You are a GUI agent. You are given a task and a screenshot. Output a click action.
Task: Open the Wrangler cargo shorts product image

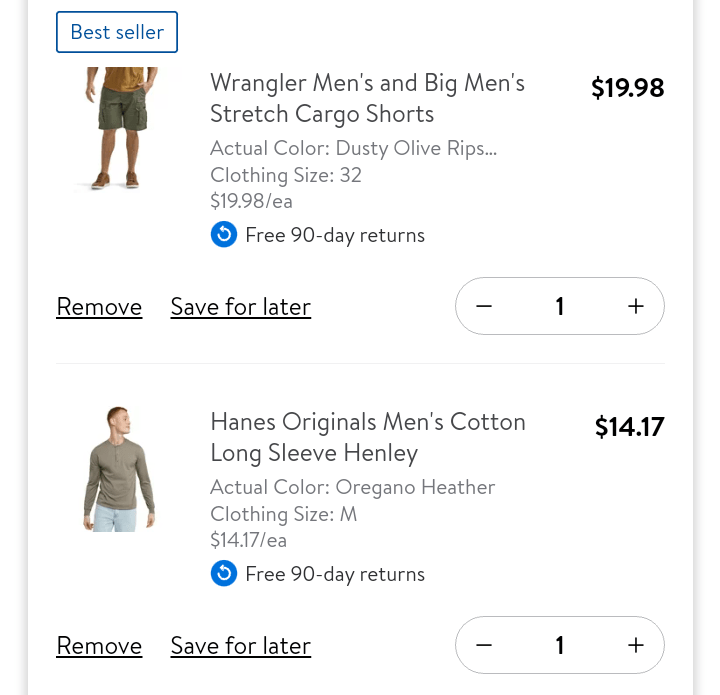tap(119, 128)
